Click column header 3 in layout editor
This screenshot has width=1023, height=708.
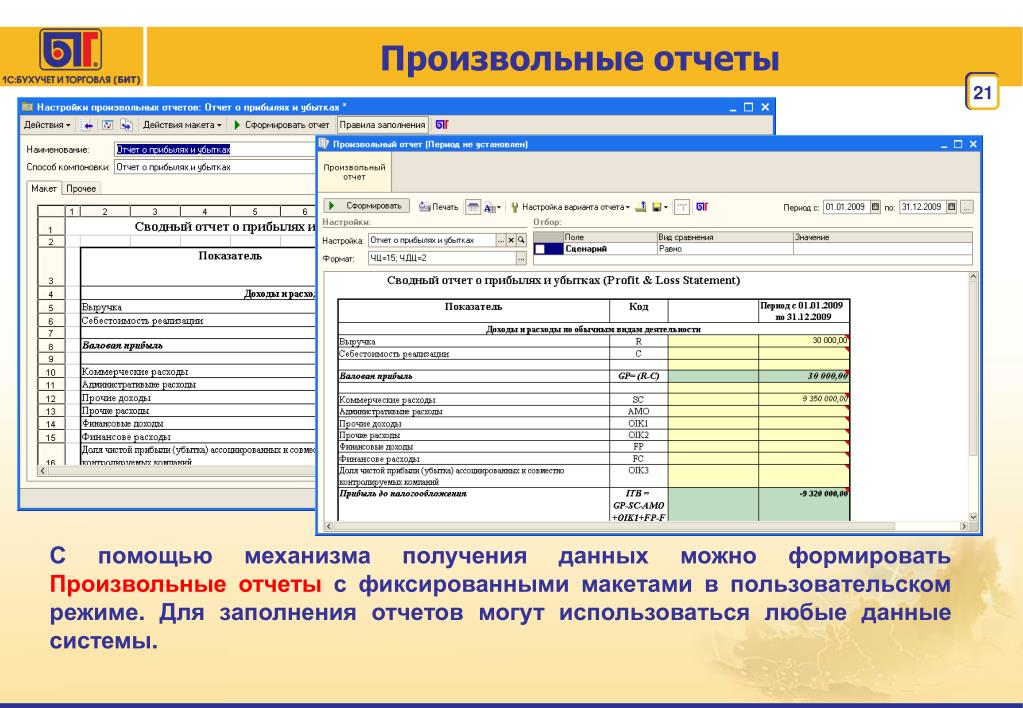(155, 211)
